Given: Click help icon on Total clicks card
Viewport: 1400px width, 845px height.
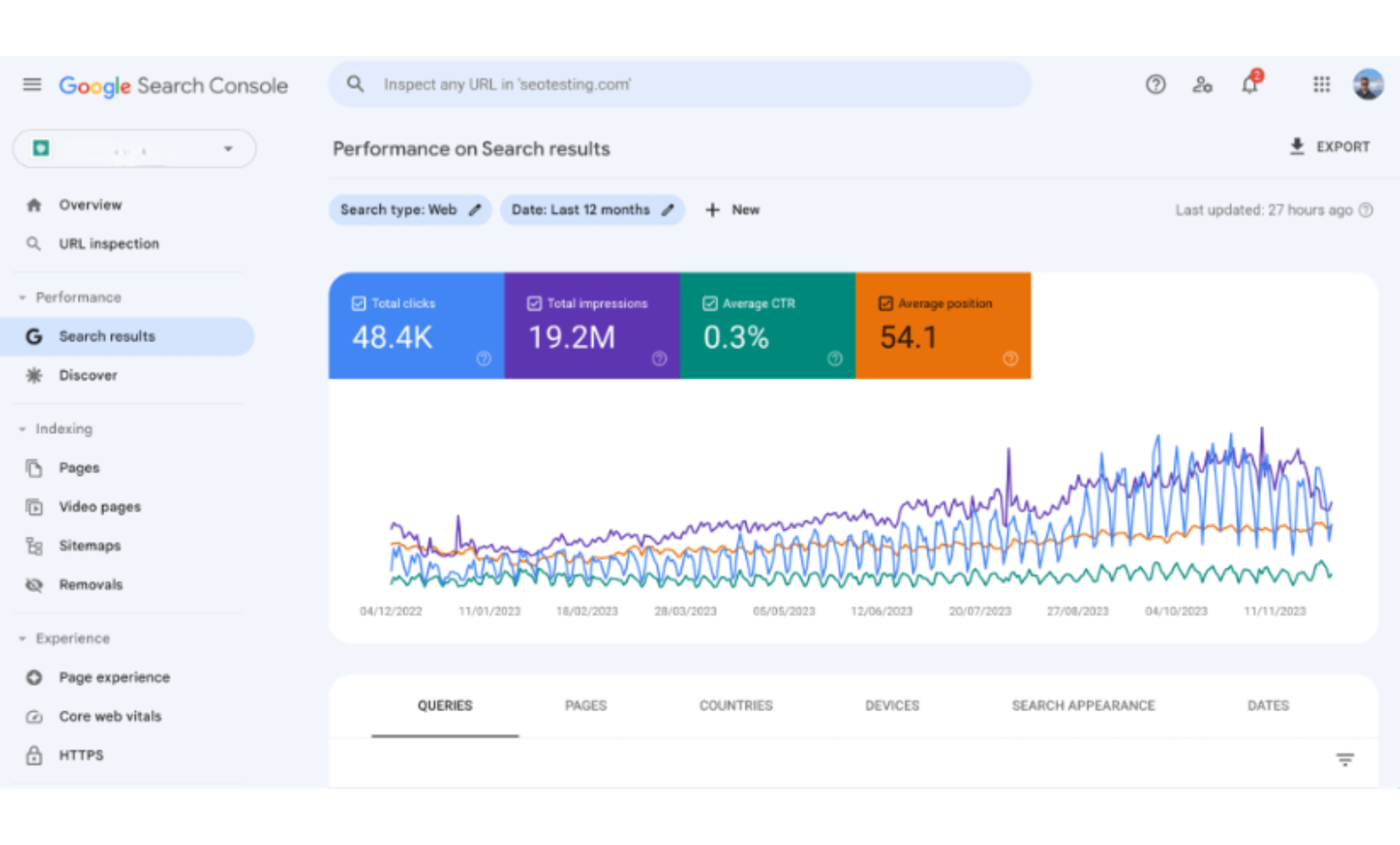Looking at the screenshot, I should (x=484, y=359).
